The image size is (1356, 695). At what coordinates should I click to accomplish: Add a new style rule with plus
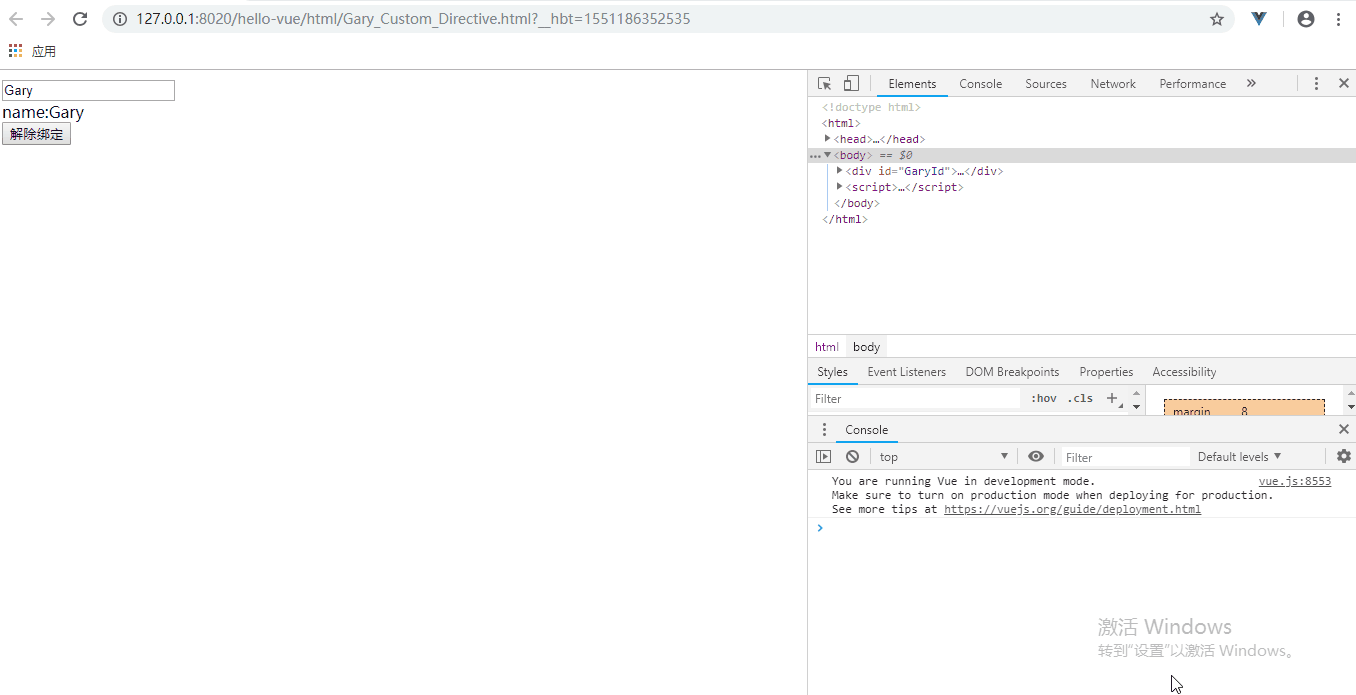tap(1111, 398)
